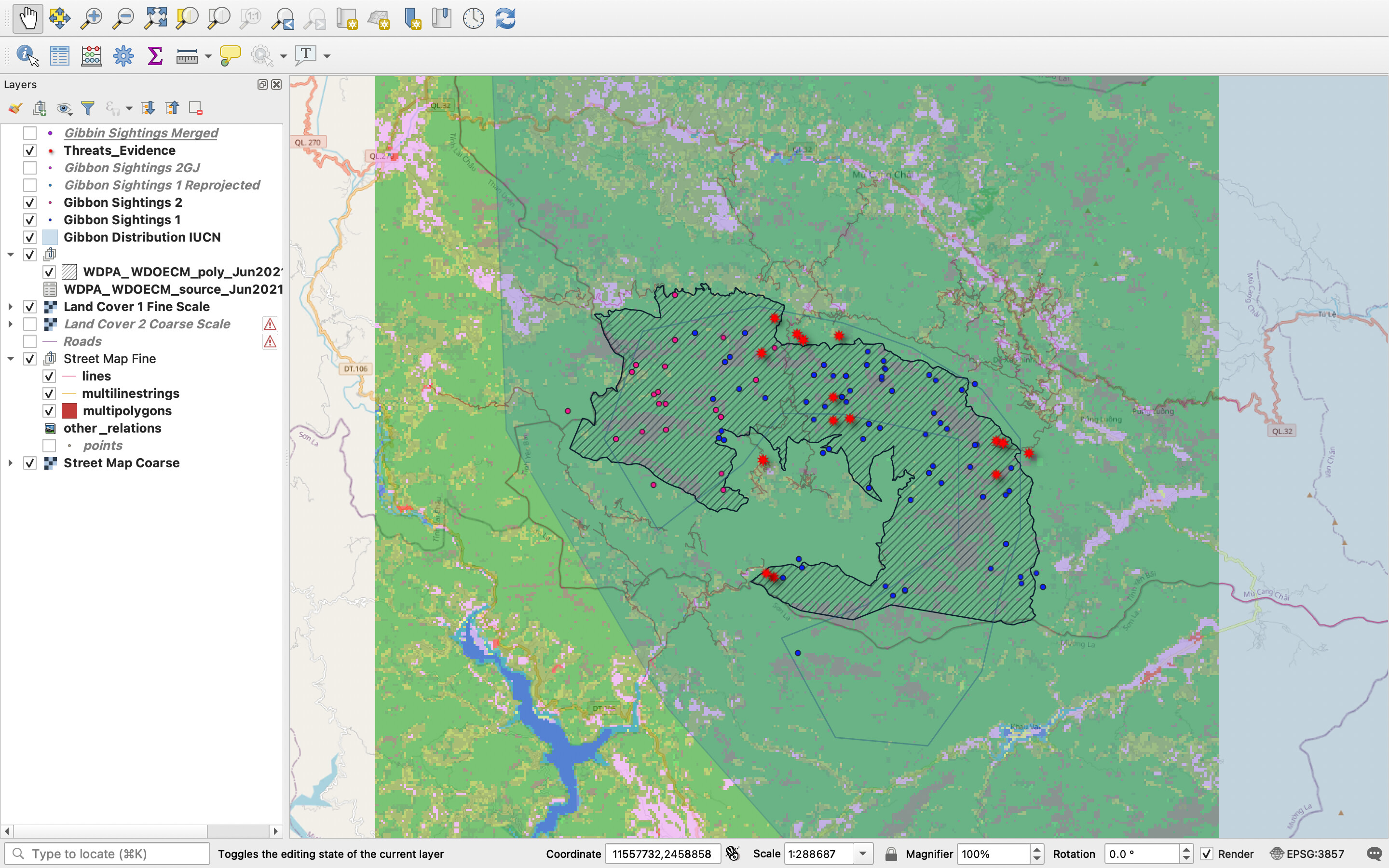Hide Gibbon Distribution IUCN layer
This screenshot has height=868, width=1389.
30,237
